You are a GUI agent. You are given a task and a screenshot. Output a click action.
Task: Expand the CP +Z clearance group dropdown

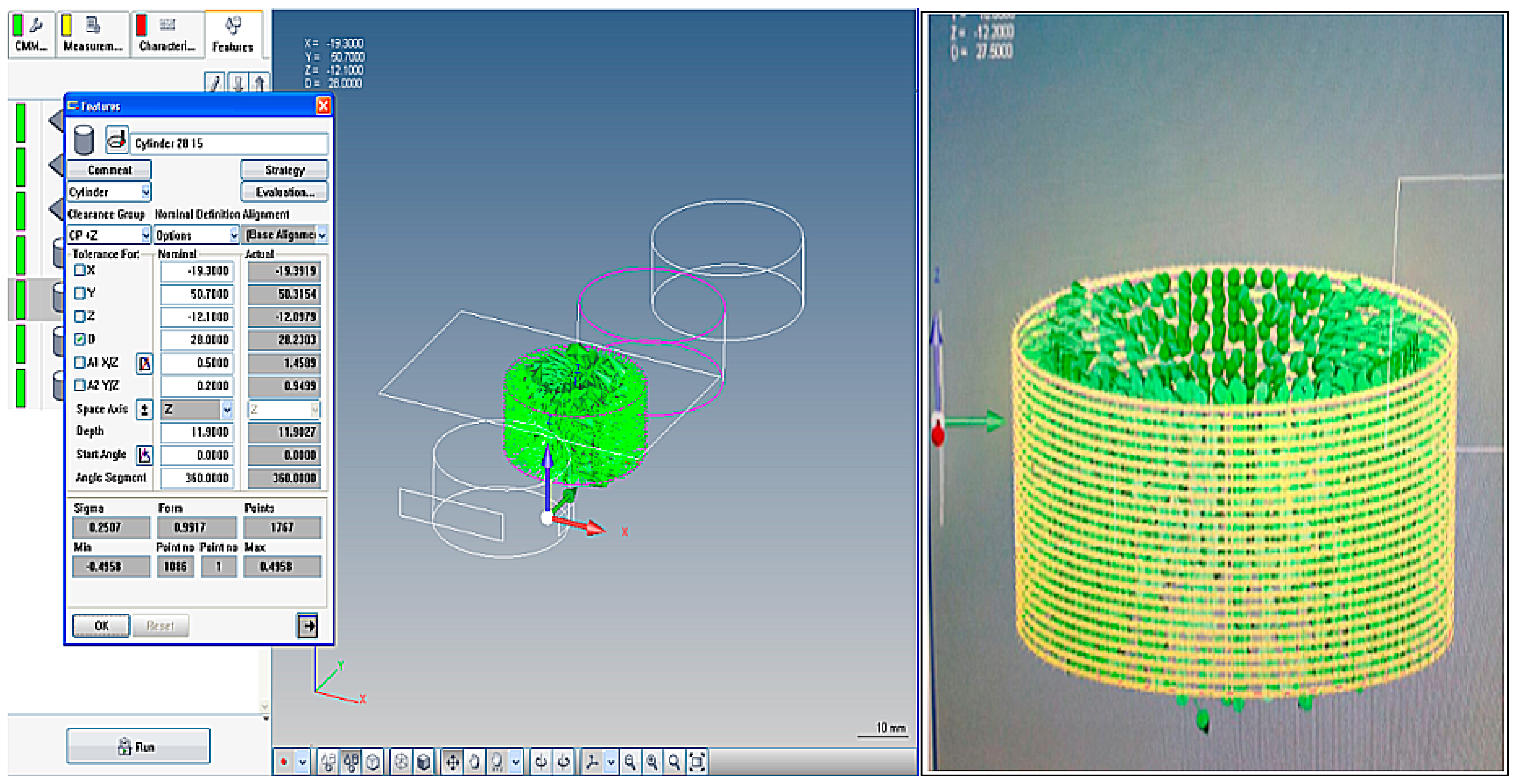145,235
